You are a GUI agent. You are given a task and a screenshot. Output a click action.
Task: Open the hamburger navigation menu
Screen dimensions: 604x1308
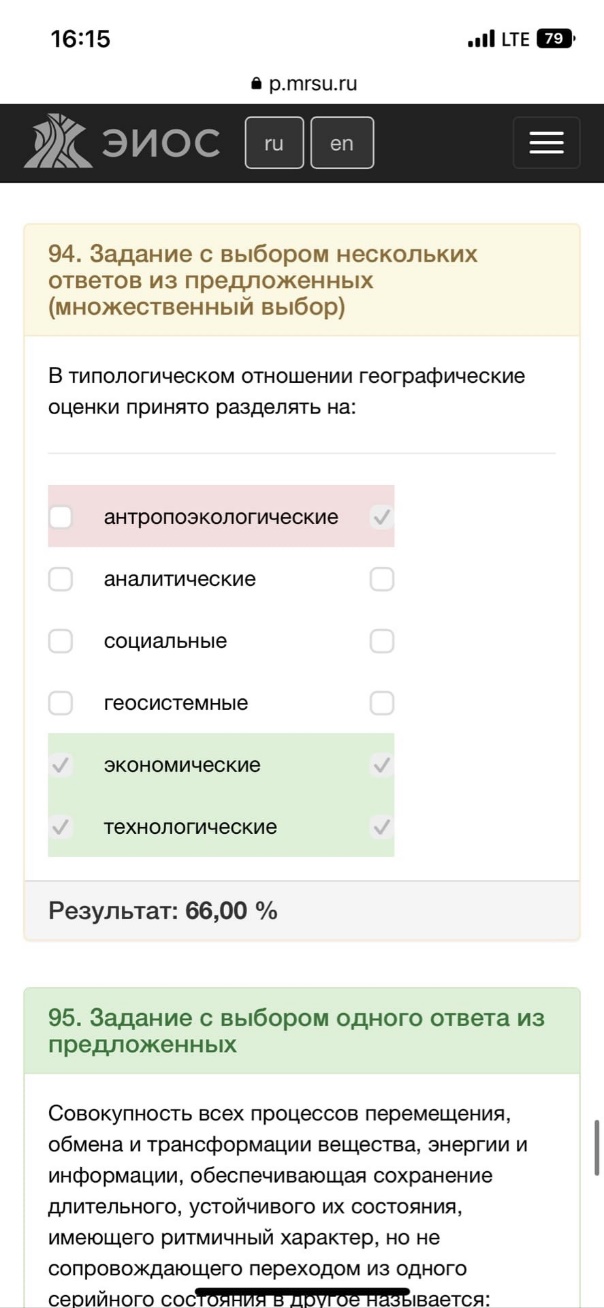point(546,143)
